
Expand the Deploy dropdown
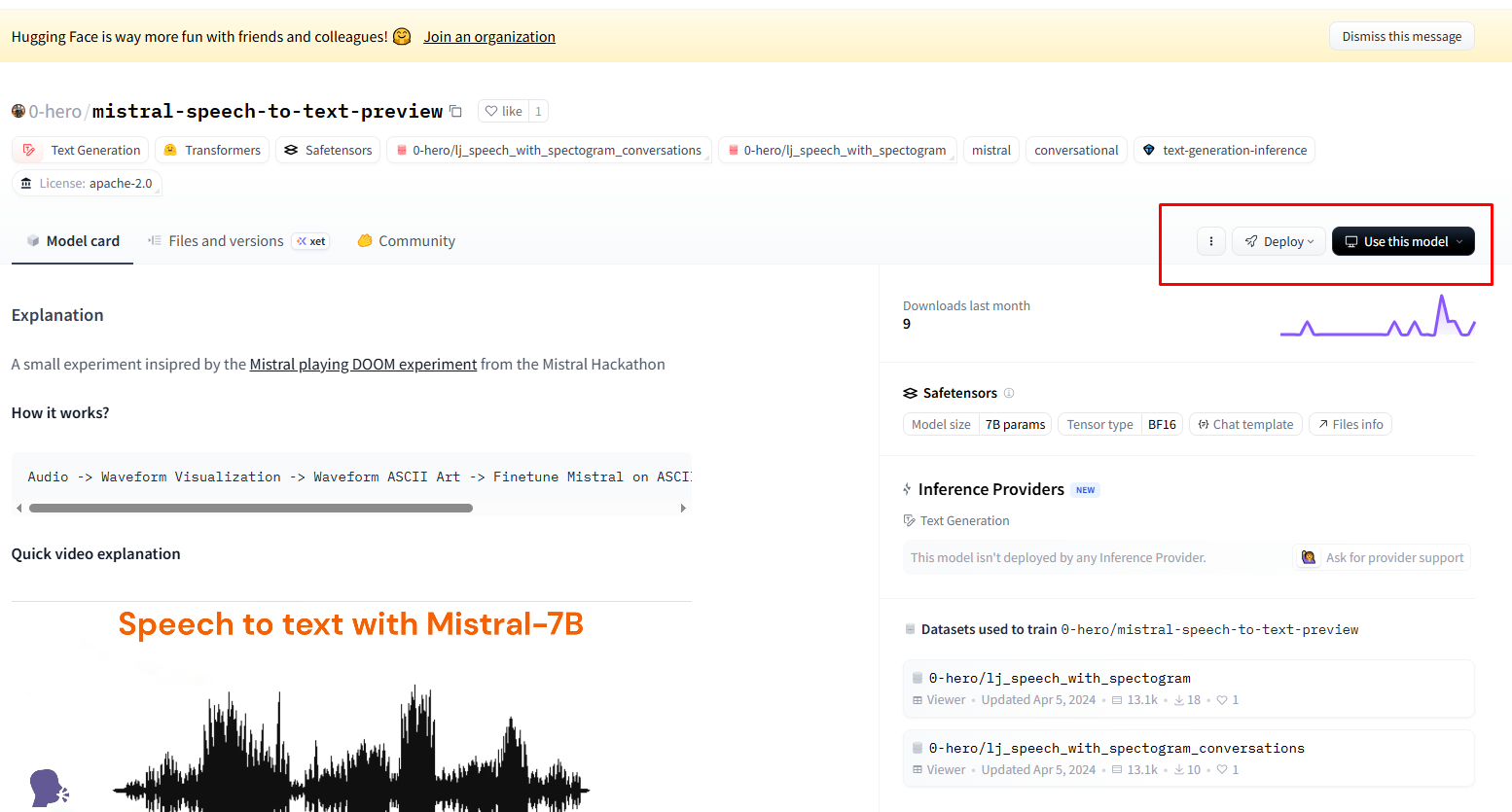[1278, 241]
